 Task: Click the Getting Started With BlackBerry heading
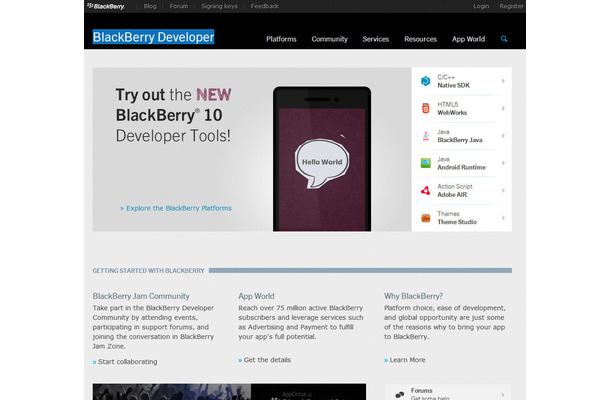click(149, 270)
